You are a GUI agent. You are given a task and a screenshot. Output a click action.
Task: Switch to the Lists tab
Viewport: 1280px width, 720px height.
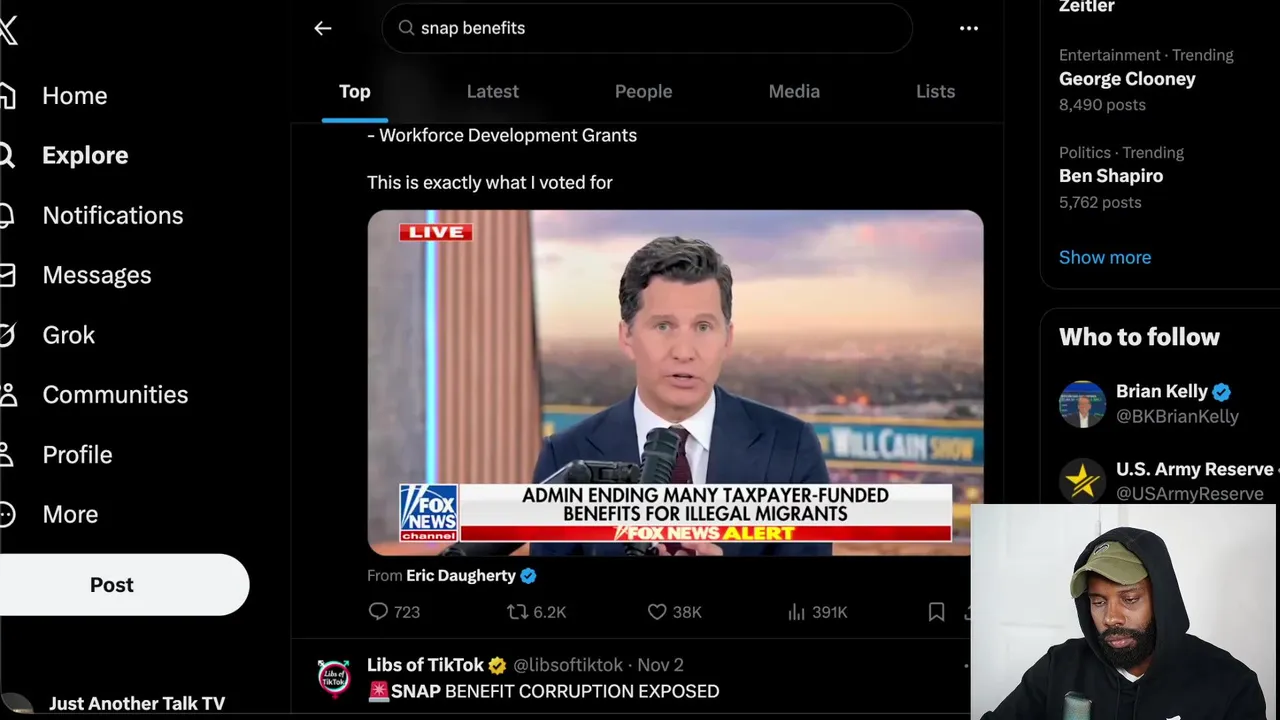pyautogui.click(x=935, y=92)
